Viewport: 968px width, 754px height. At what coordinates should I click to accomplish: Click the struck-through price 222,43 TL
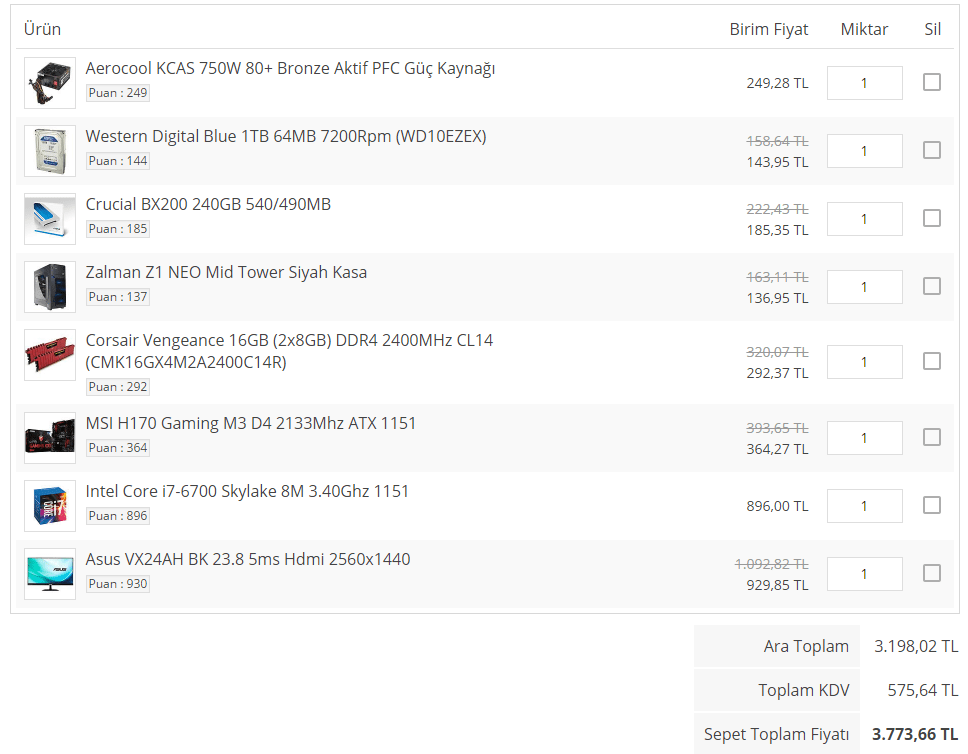[x=777, y=209]
